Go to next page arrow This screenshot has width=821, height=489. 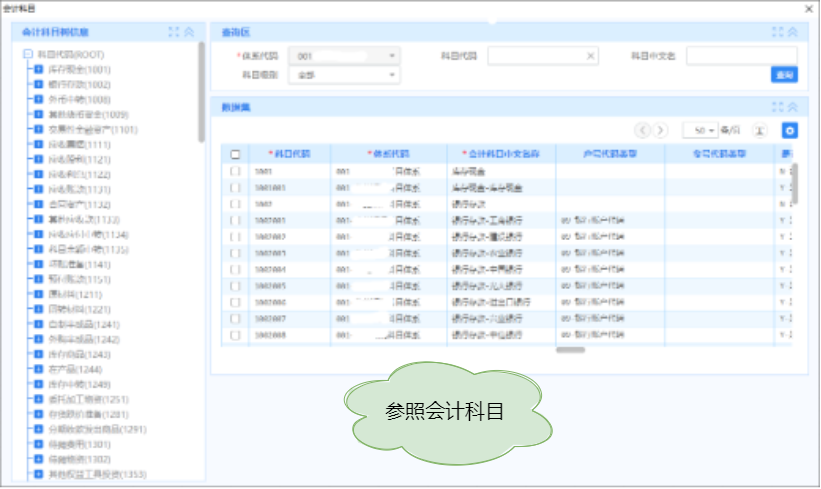click(661, 131)
